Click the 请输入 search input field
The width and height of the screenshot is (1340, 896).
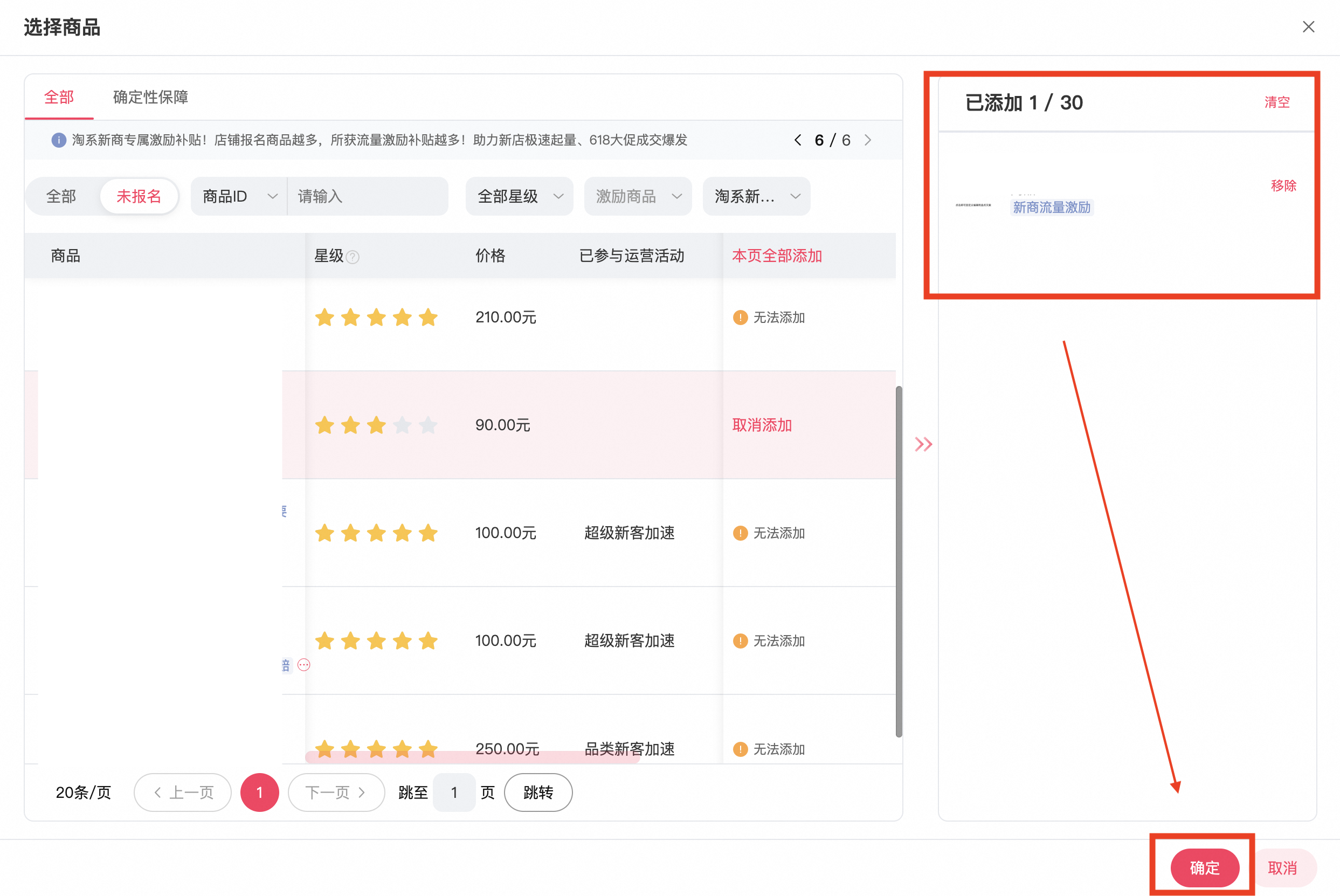pos(368,197)
